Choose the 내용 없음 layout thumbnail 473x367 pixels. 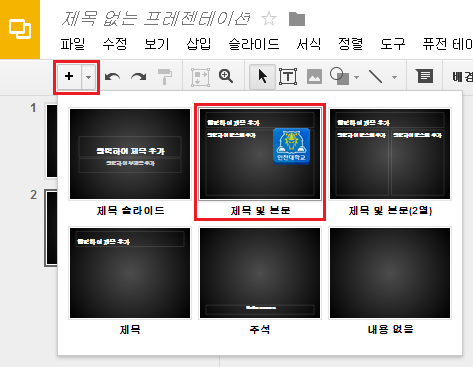390,273
